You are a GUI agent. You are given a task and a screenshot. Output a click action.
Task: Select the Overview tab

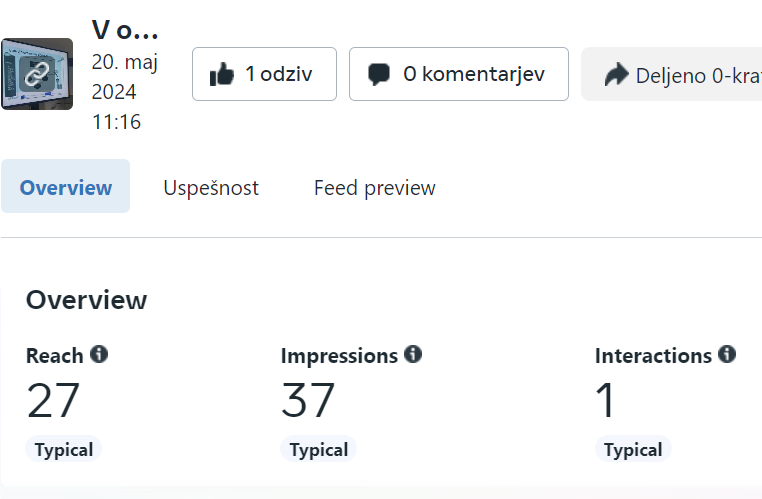tap(66, 186)
